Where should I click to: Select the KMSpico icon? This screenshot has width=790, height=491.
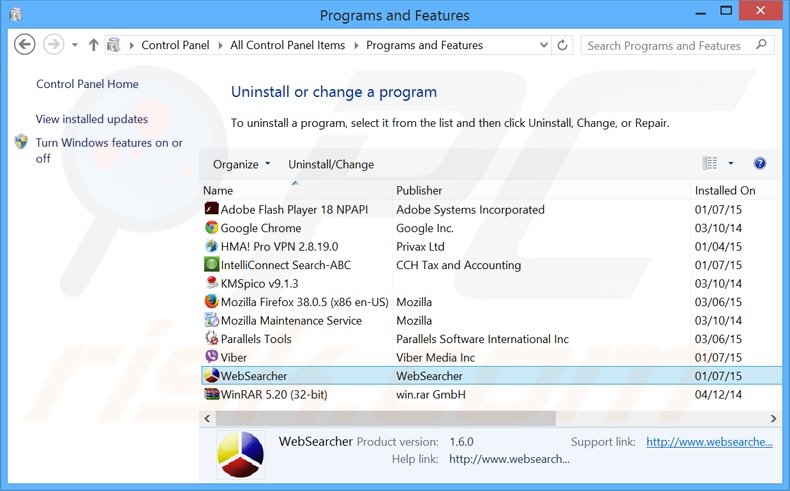[x=212, y=283]
